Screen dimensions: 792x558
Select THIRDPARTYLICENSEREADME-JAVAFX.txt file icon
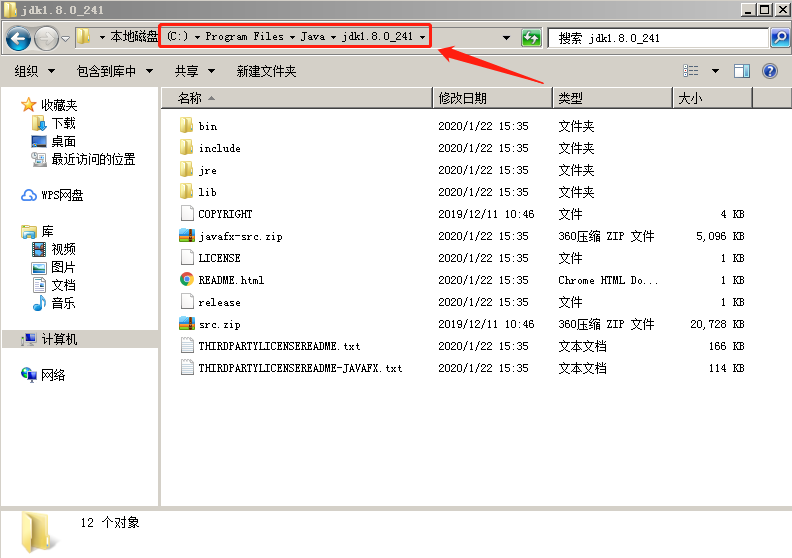click(x=187, y=368)
